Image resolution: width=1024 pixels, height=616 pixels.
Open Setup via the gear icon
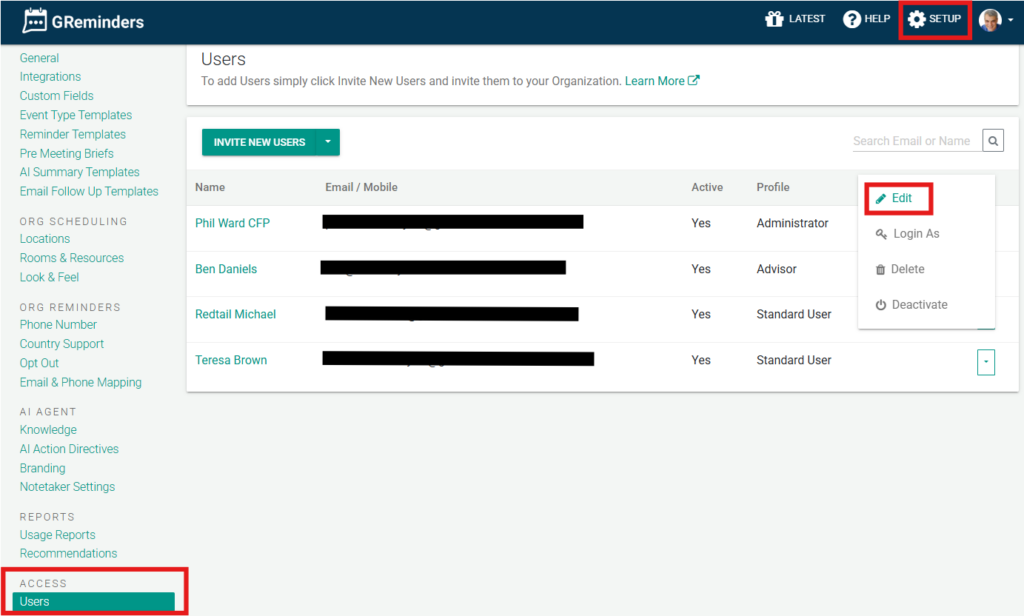pyautogui.click(x=916, y=19)
